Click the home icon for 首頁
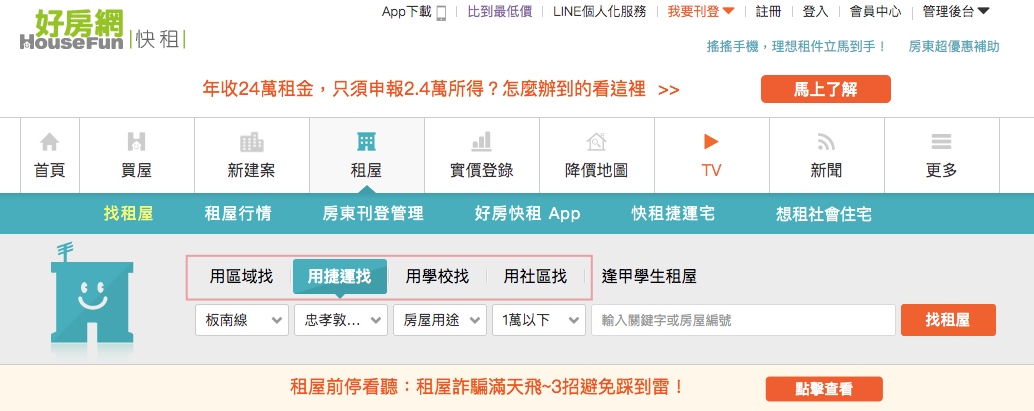This screenshot has width=1034, height=411. click(x=49, y=142)
